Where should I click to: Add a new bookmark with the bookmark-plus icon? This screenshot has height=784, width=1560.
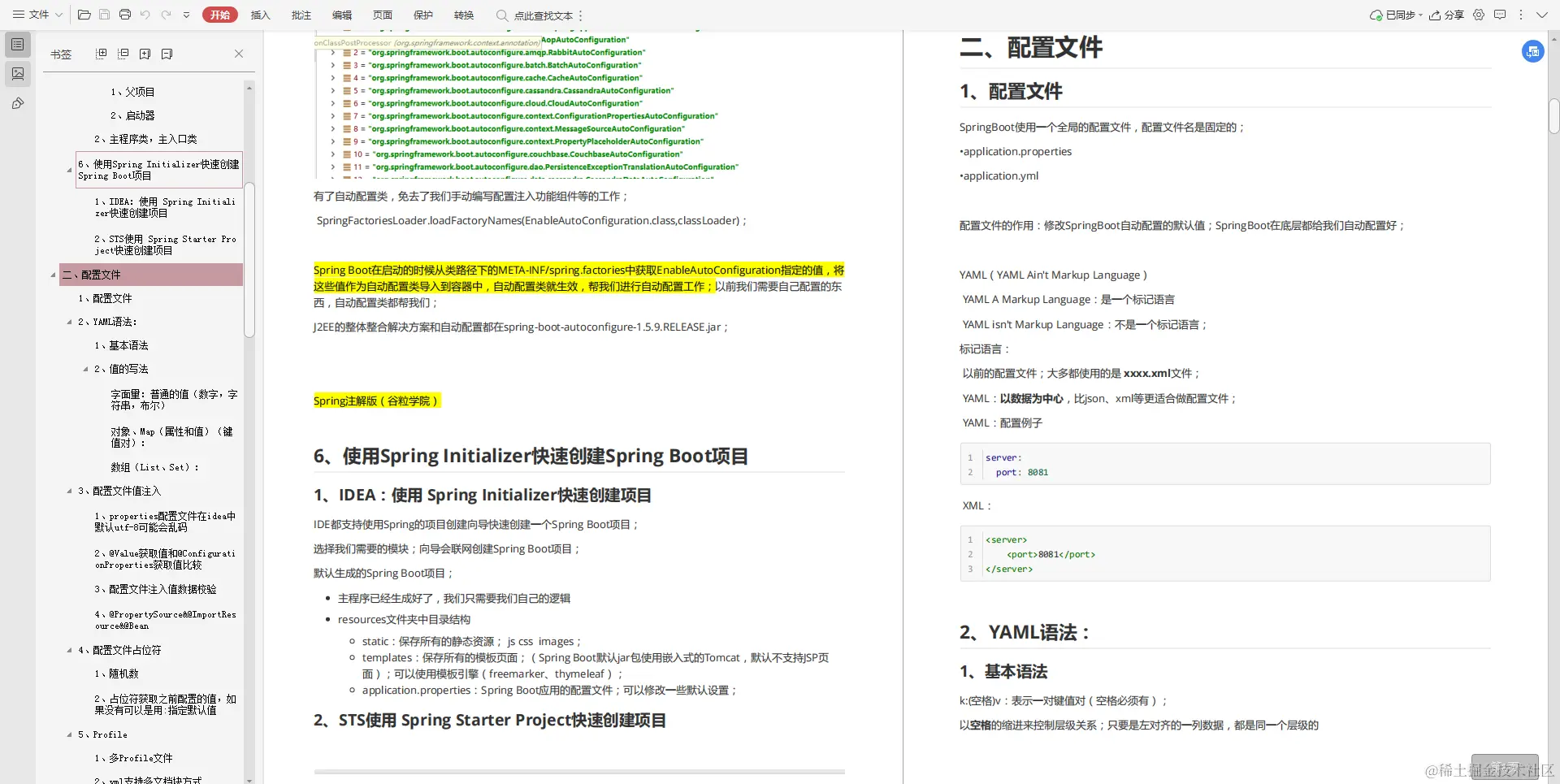coord(145,54)
